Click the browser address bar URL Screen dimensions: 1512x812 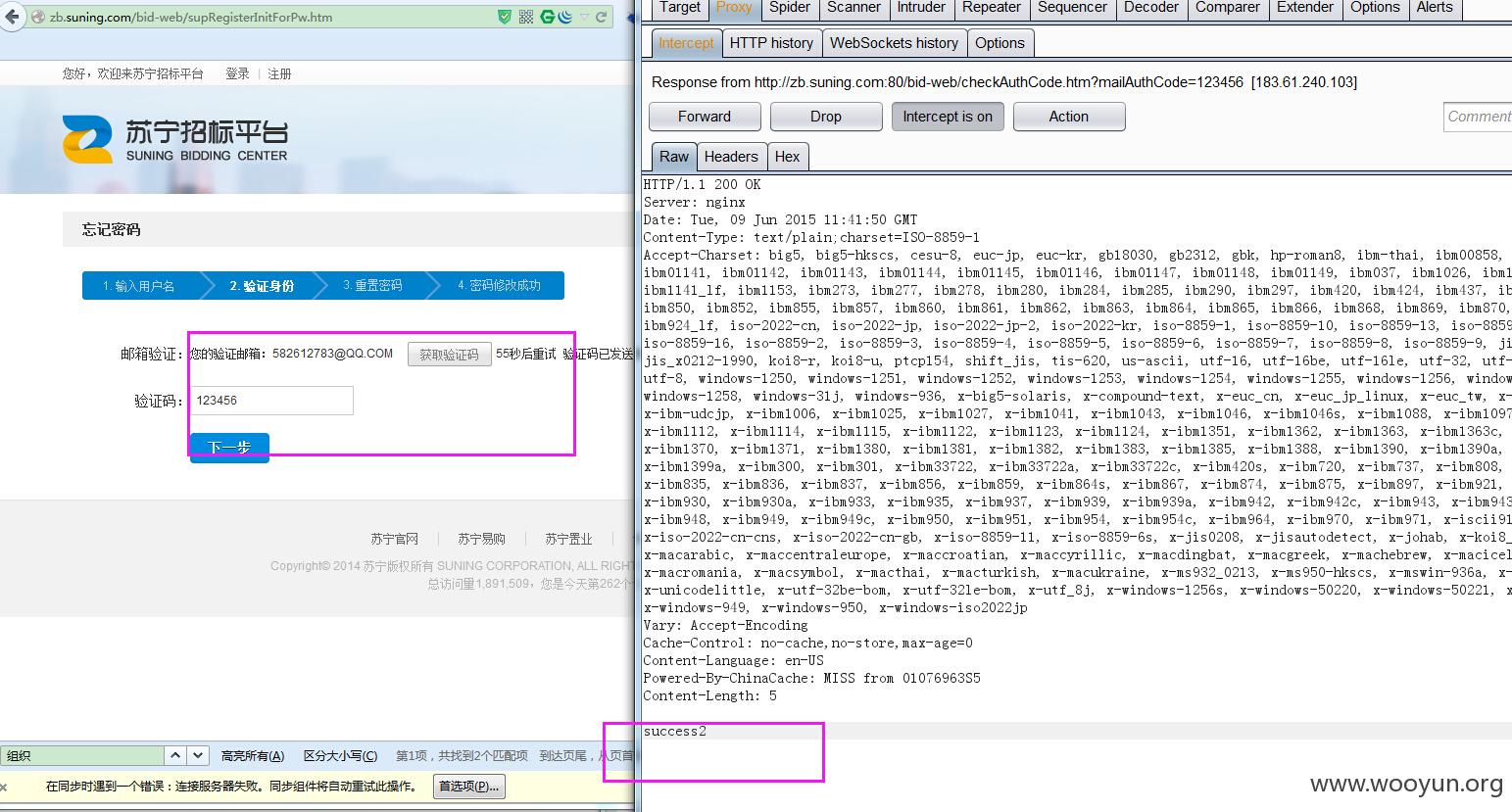click(191, 17)
